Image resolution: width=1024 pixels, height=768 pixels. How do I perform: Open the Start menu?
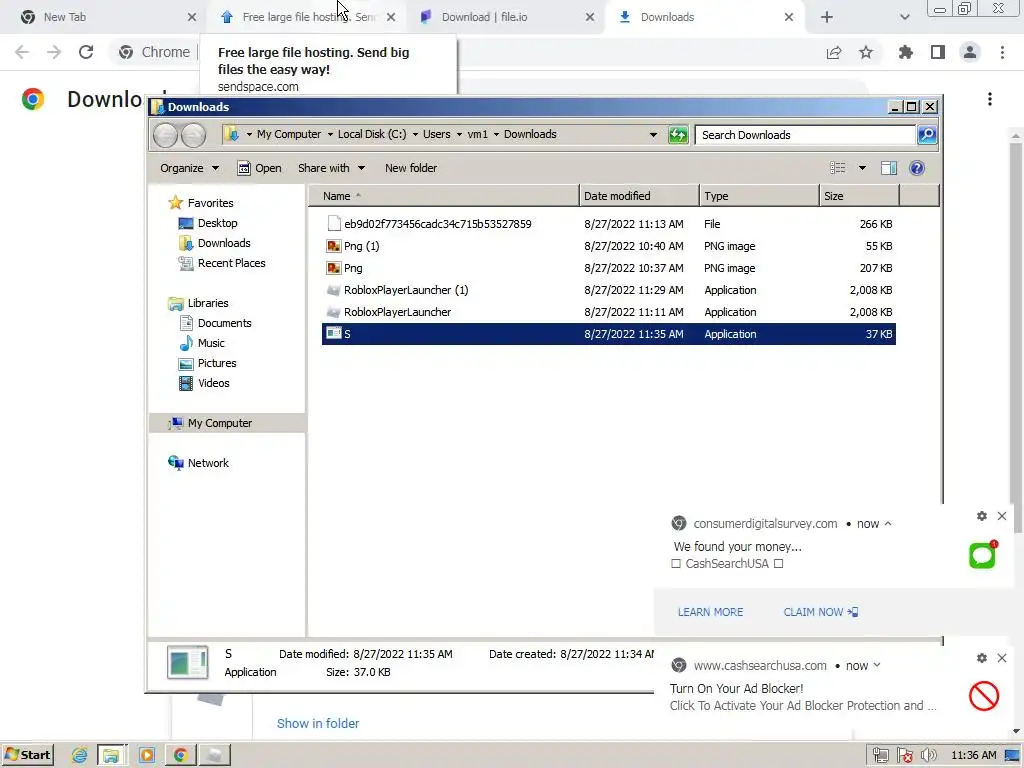point(27,756)
